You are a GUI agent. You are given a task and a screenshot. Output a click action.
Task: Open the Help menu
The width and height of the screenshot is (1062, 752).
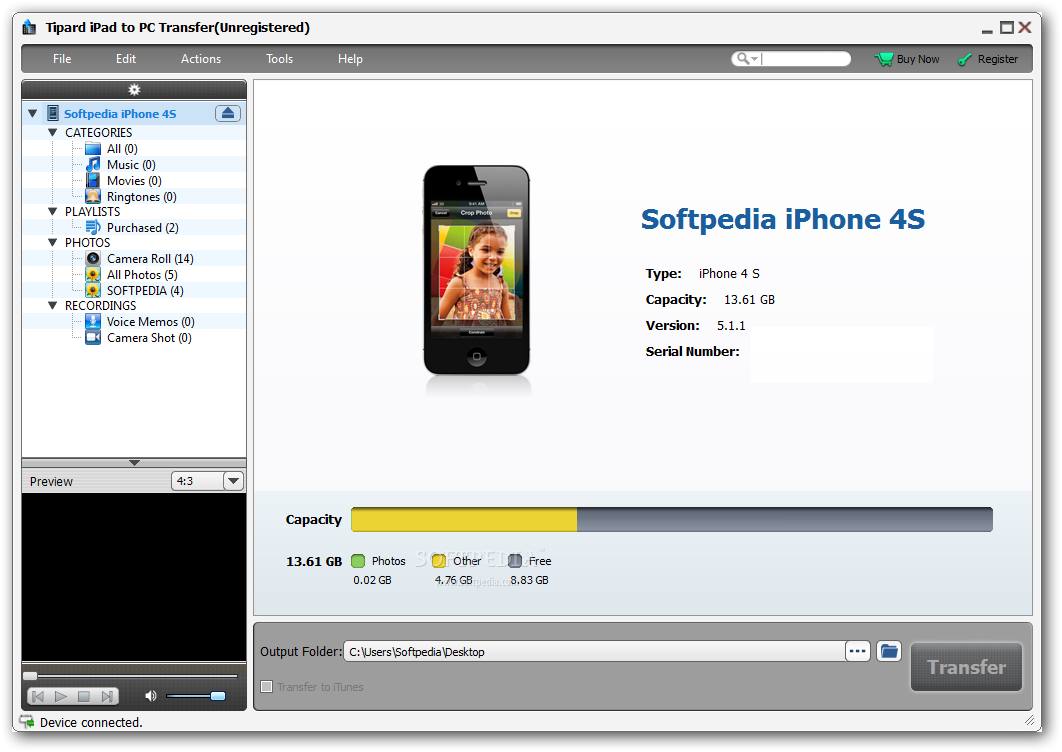350,59
